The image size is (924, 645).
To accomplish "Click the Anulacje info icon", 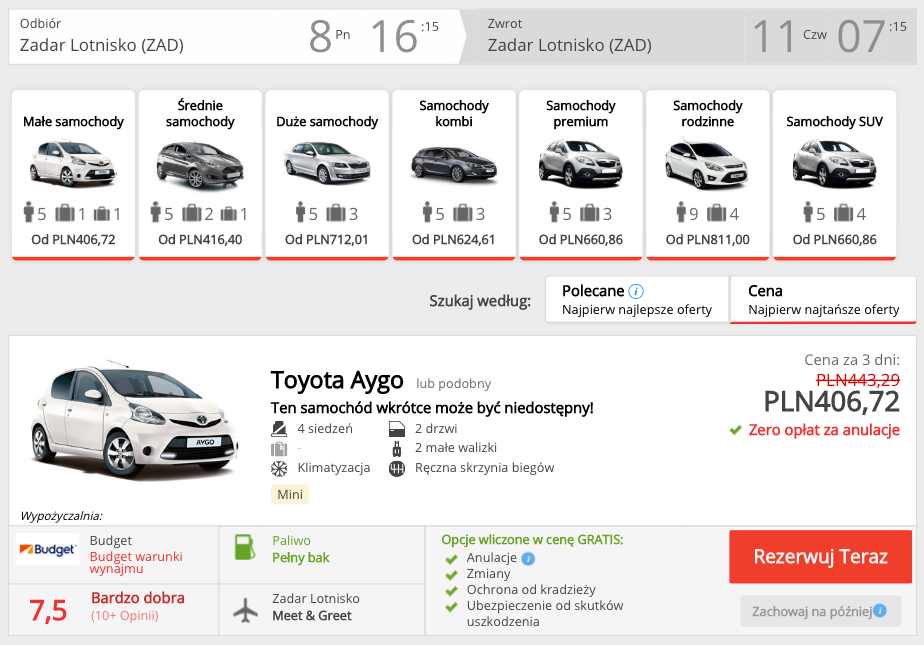I will coord(529,558).
